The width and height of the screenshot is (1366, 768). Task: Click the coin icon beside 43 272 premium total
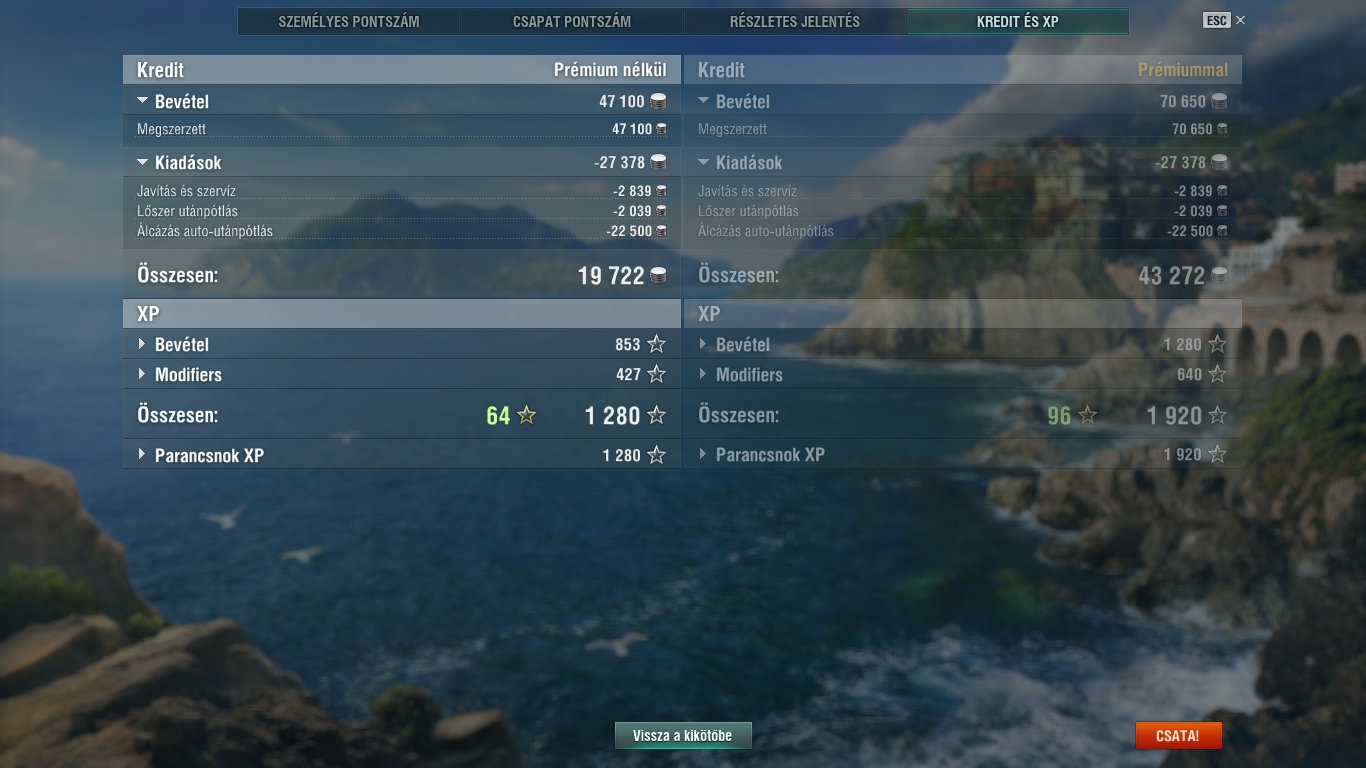coord(1219,275)
